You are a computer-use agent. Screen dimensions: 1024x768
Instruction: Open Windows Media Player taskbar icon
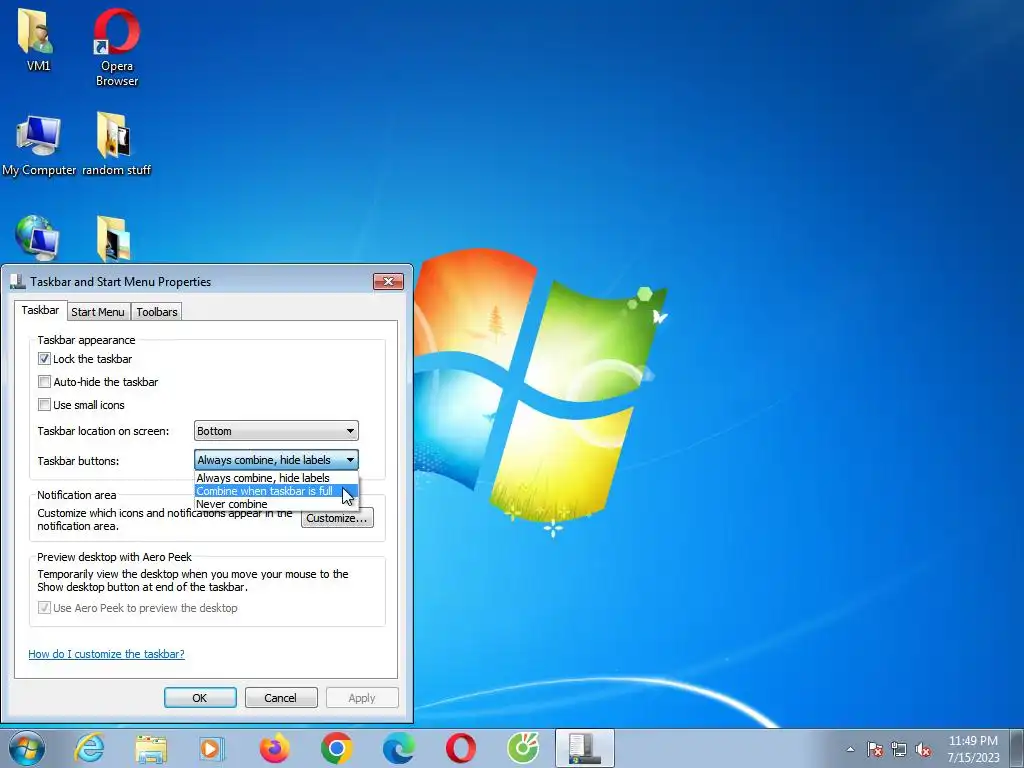coord(212,748)
